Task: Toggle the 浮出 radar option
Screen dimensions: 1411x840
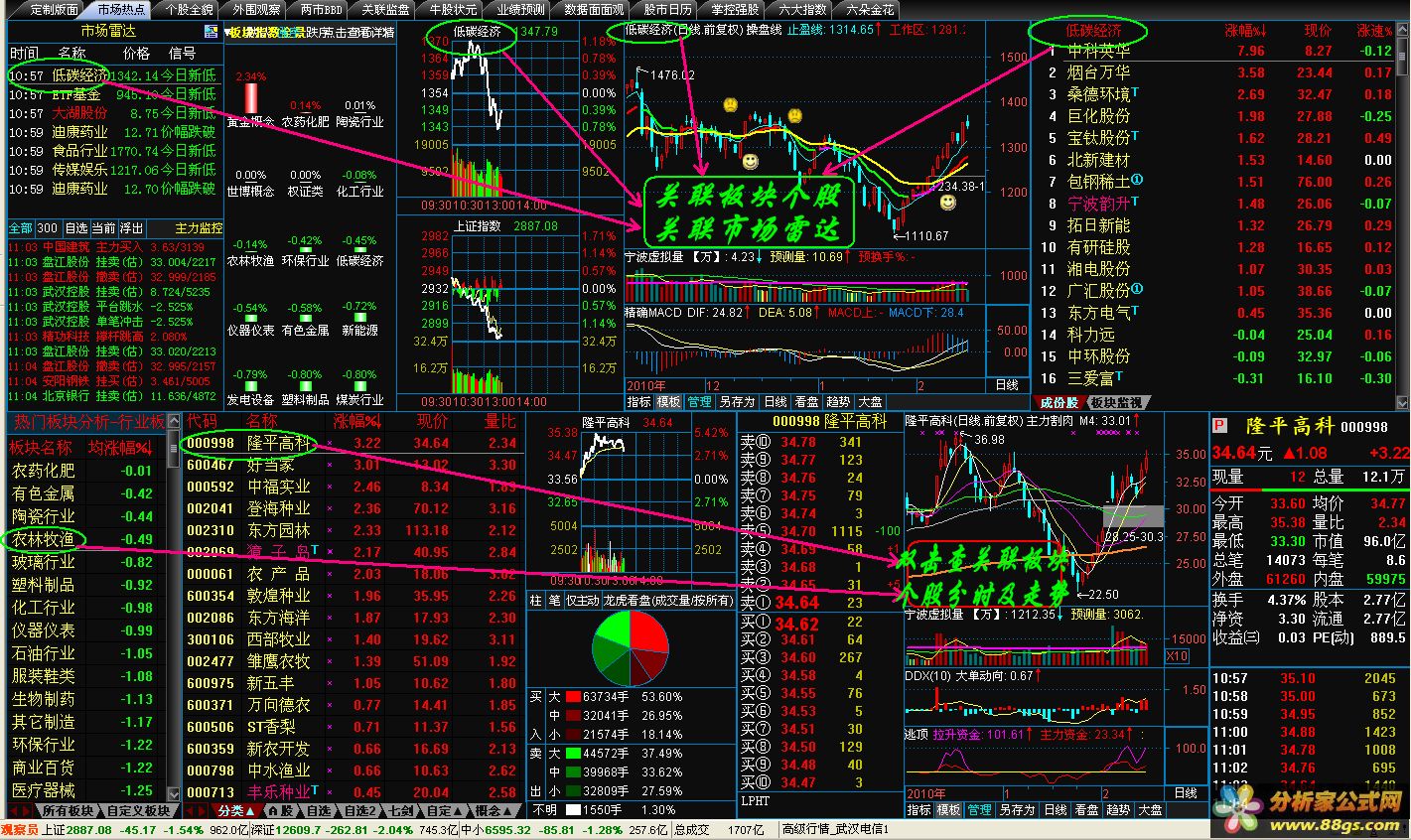Action: [132, 228]
